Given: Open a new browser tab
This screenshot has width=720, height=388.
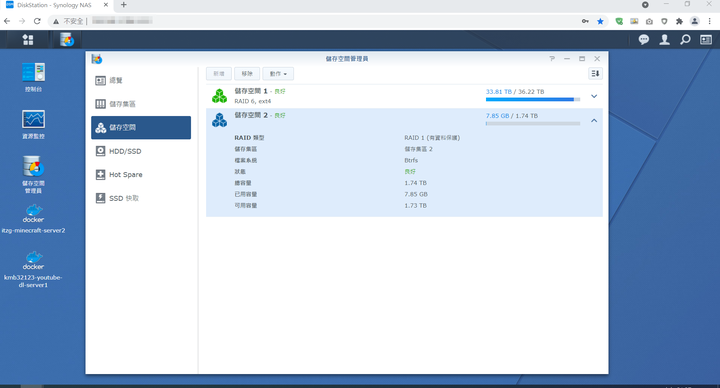Looking at the screenshot, I should click(124, 5).
